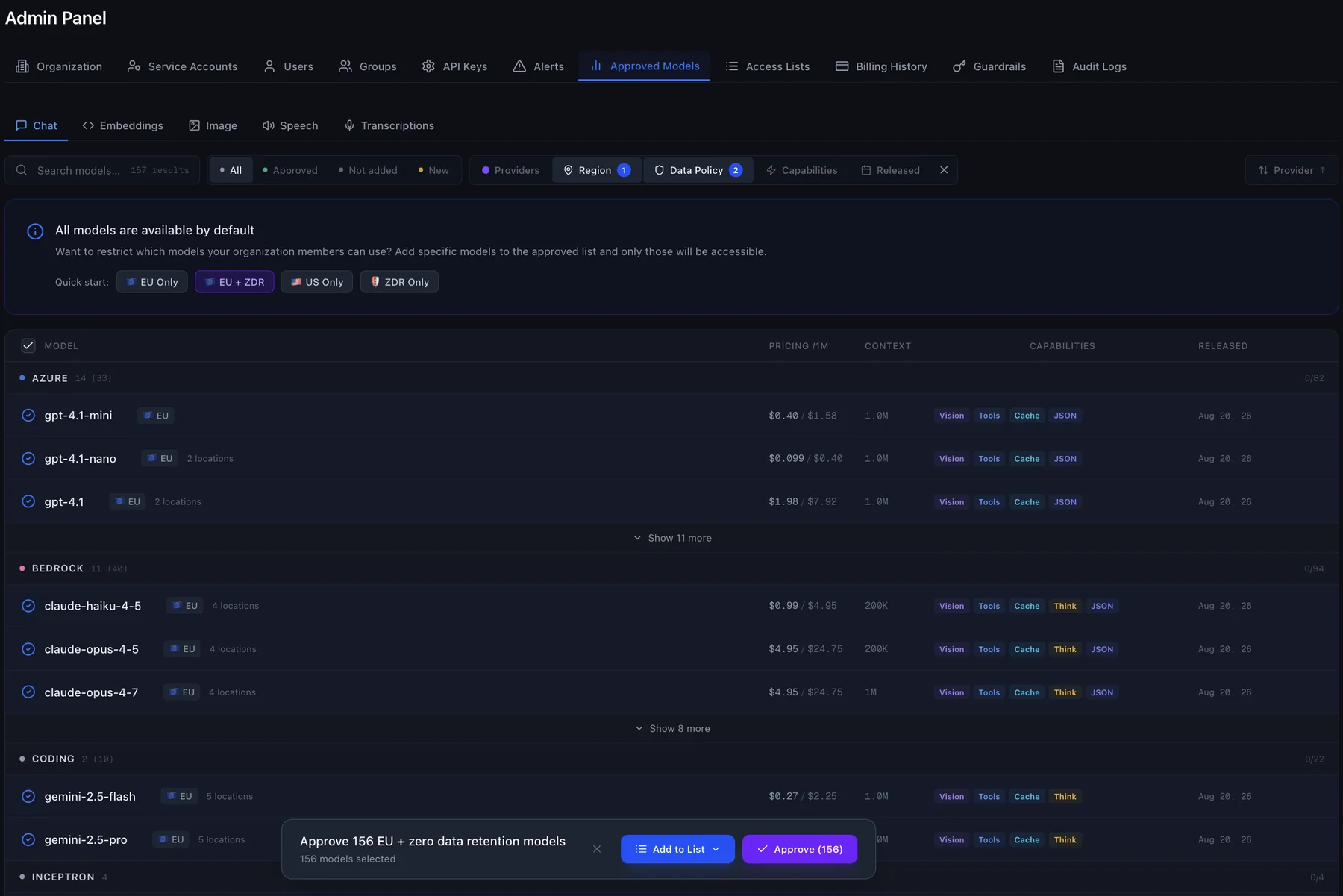The height and width of the screenshot is (896, 1343).
Task: Click the Vision tag on gpt-4.1
Action: (x=951, y=502)
